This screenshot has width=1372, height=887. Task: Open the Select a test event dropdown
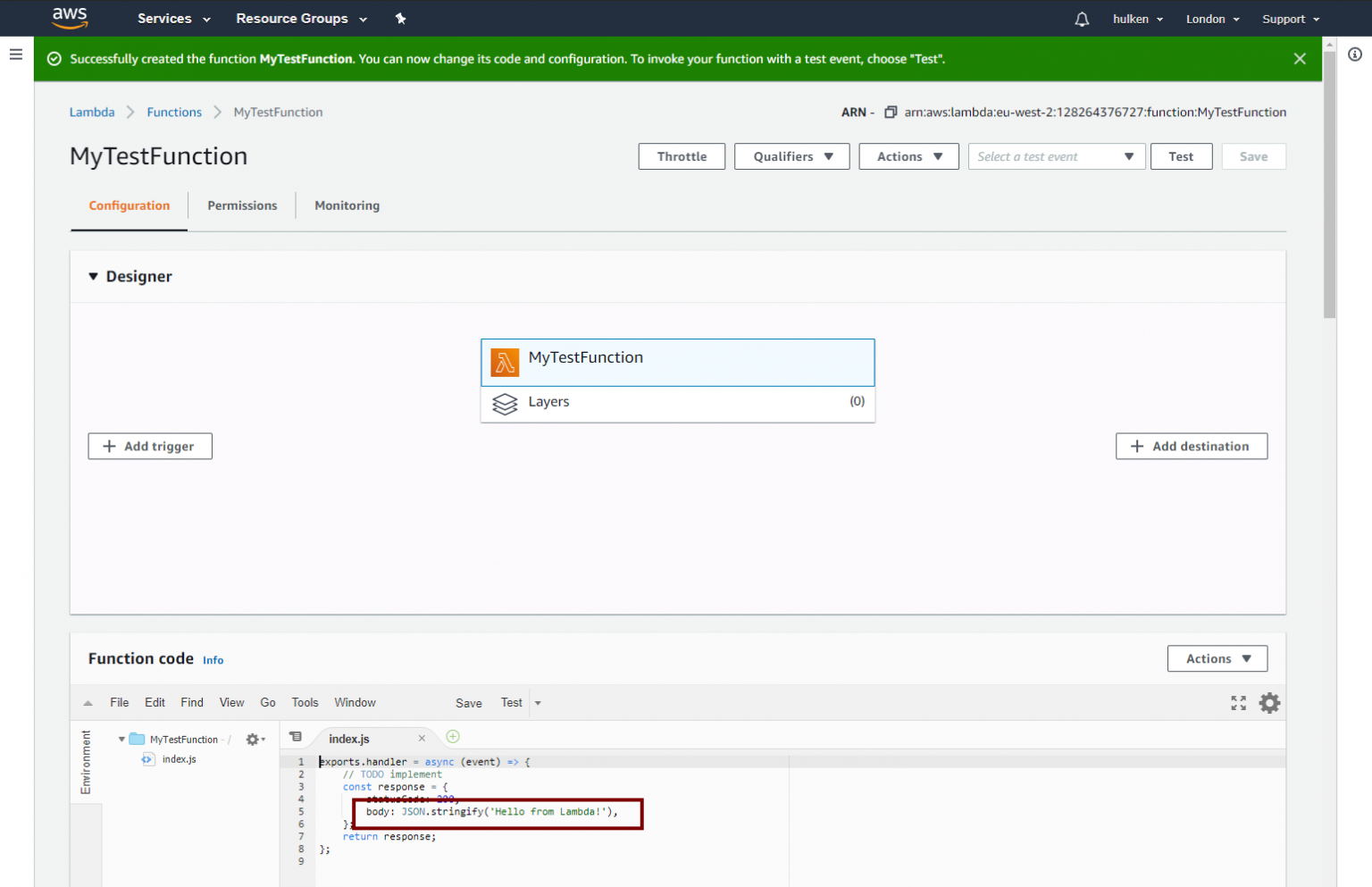coord(1056,156)
